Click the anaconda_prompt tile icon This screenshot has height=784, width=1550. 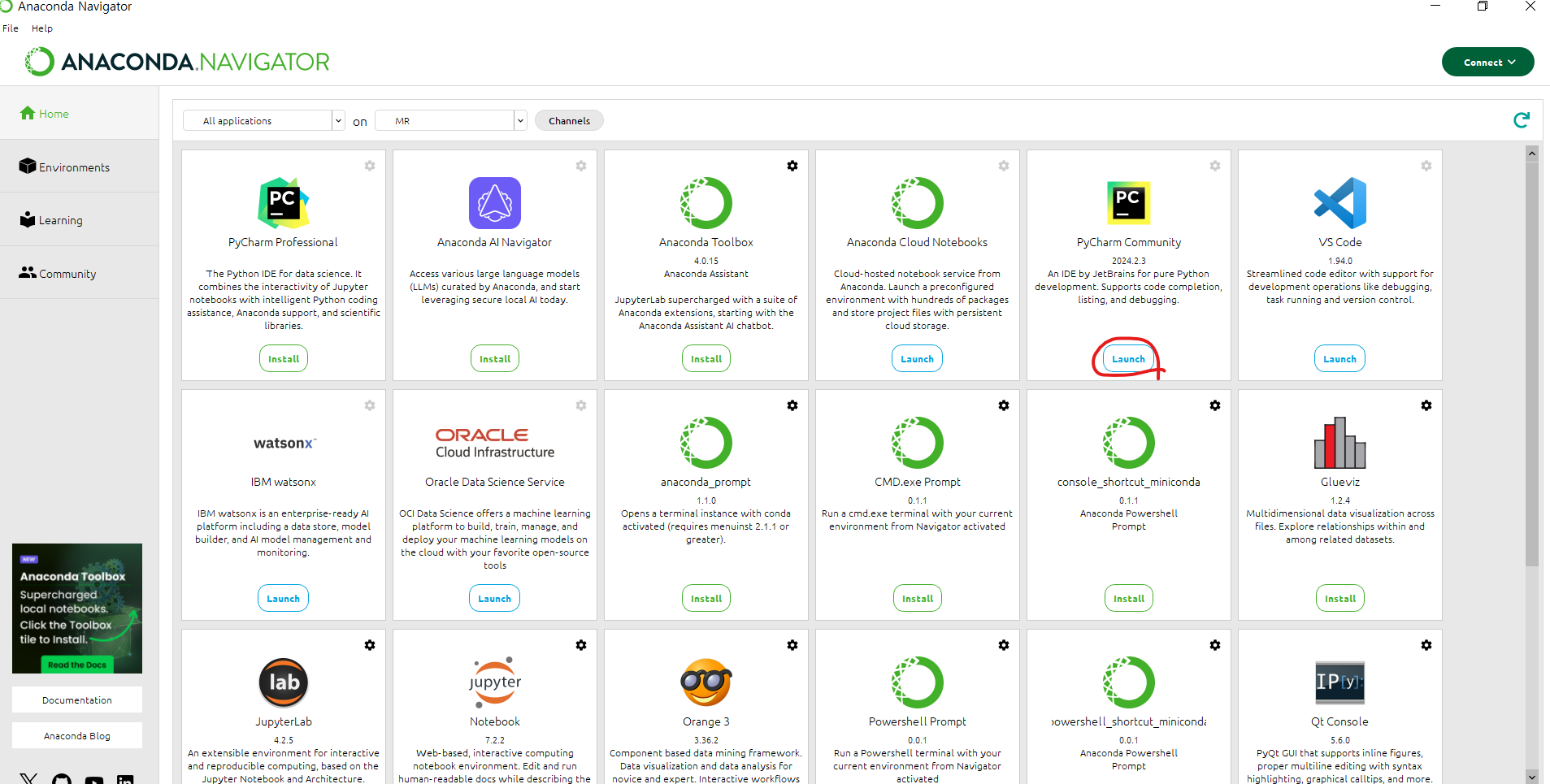pos(706,443)
